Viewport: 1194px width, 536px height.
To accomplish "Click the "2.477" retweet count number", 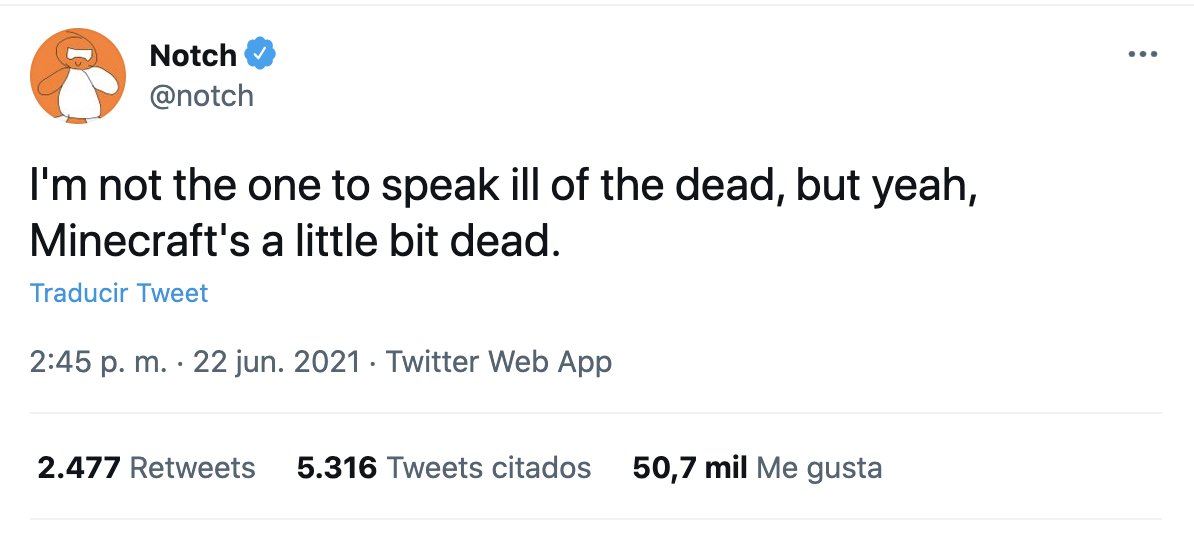I will (79, 467).
